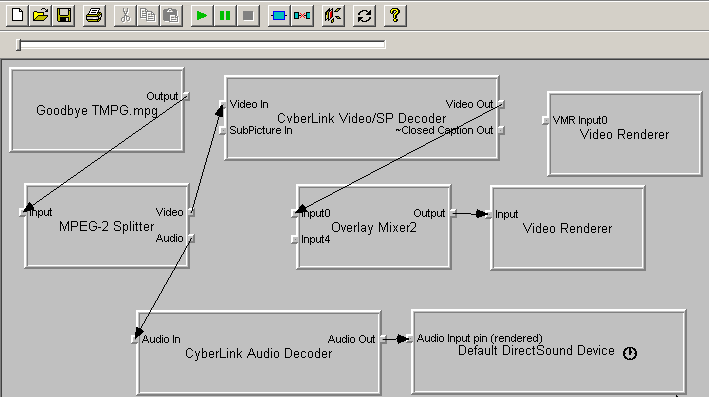Screen dimensions: 709x397
Task: Click the VMR Input0 pin
Action: click(545, 120)
